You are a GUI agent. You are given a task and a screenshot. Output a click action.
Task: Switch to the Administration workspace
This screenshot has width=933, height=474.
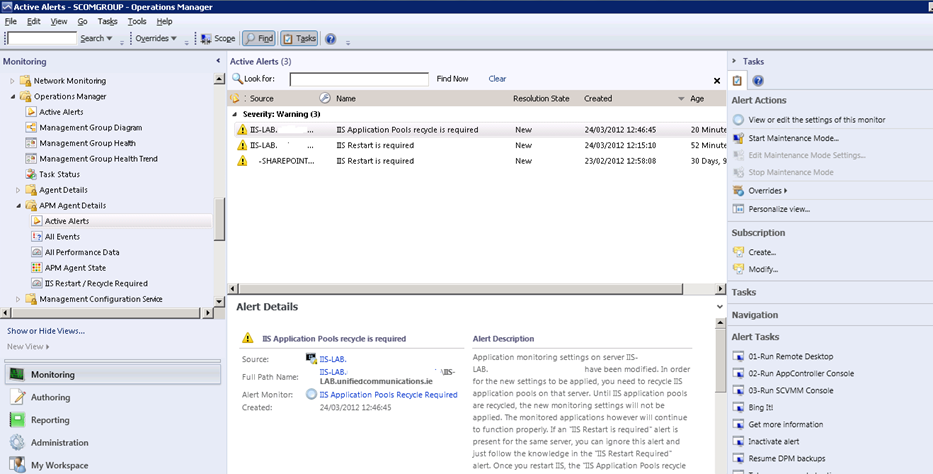coord(60,442)
